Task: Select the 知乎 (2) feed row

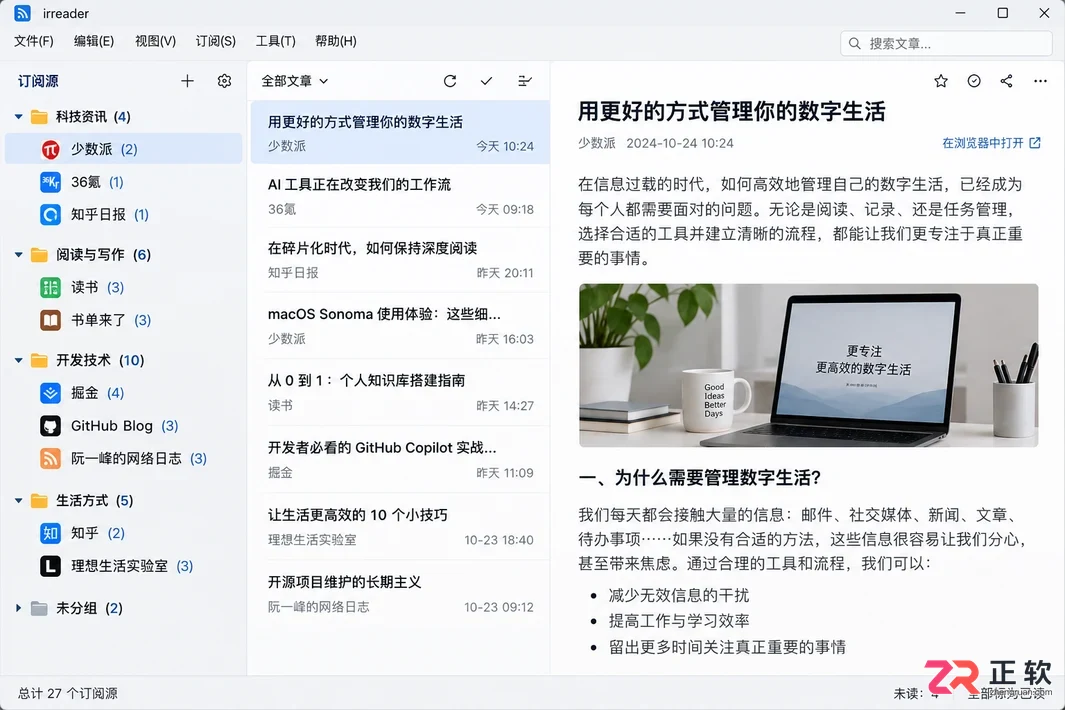Action: pos(124,533)
